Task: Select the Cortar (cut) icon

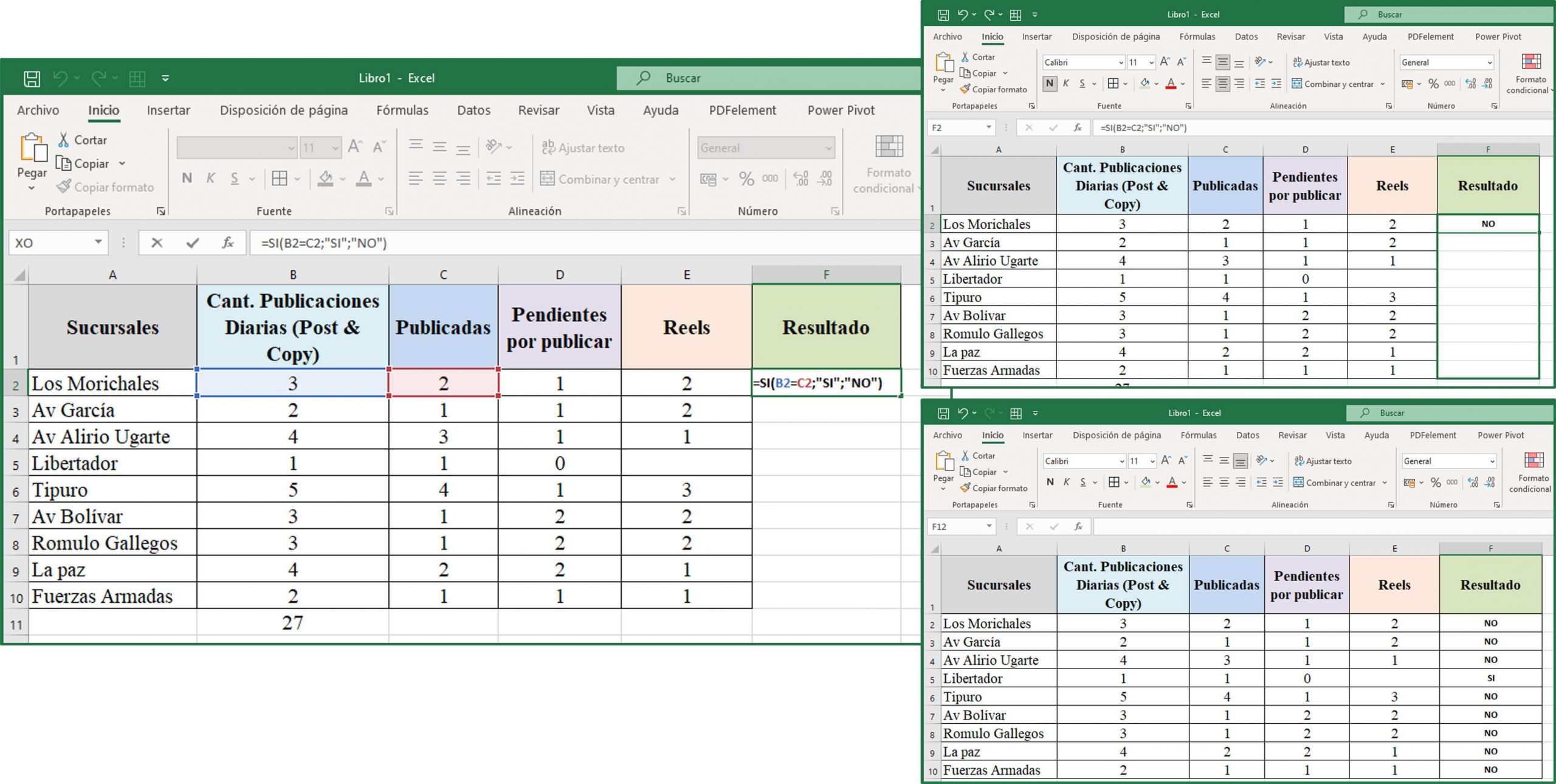Action: [65, 139]
